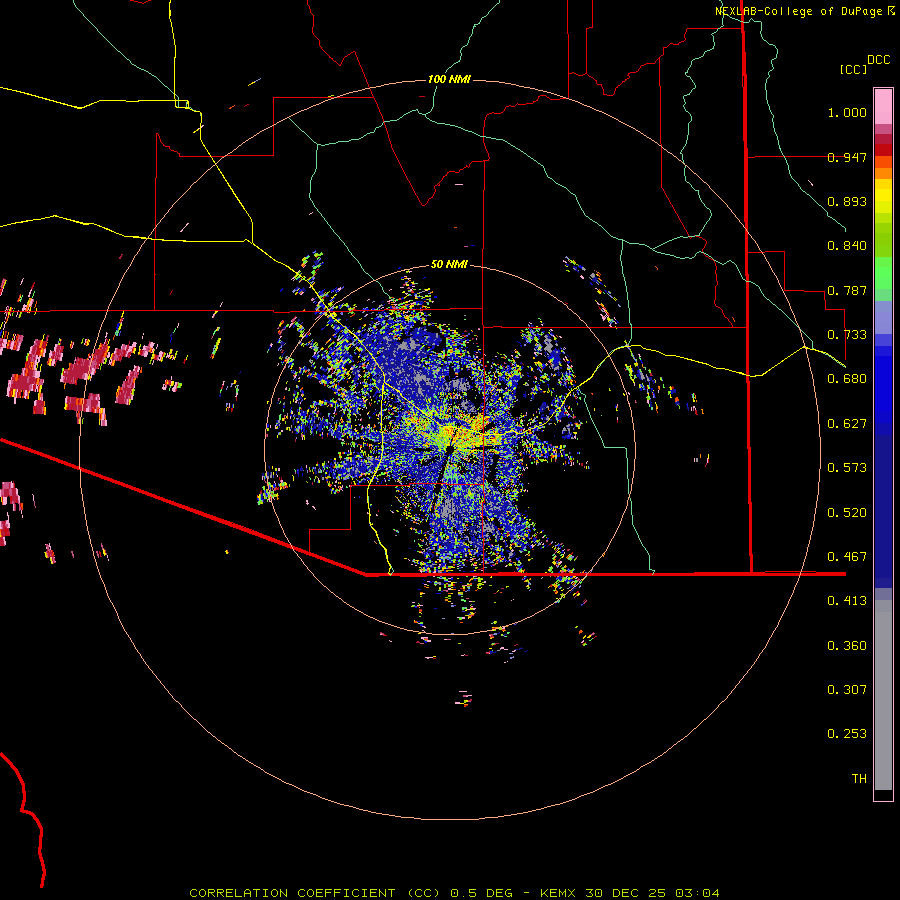Screen dimensions: 900x900
Task: Click the 0.520 scale value
Action: [x=847, y=513]
